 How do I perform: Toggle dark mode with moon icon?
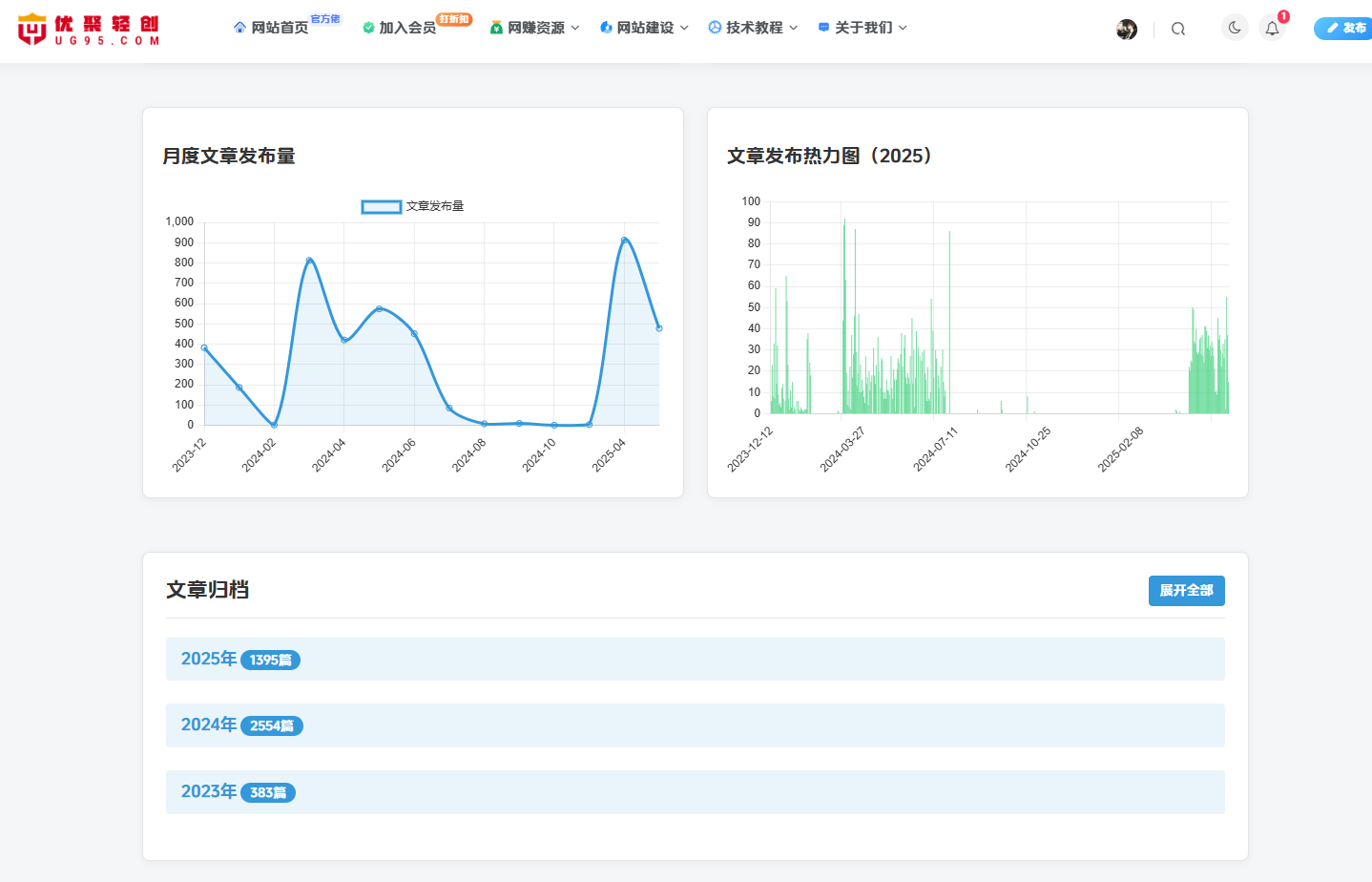(x=1235, y=28)
